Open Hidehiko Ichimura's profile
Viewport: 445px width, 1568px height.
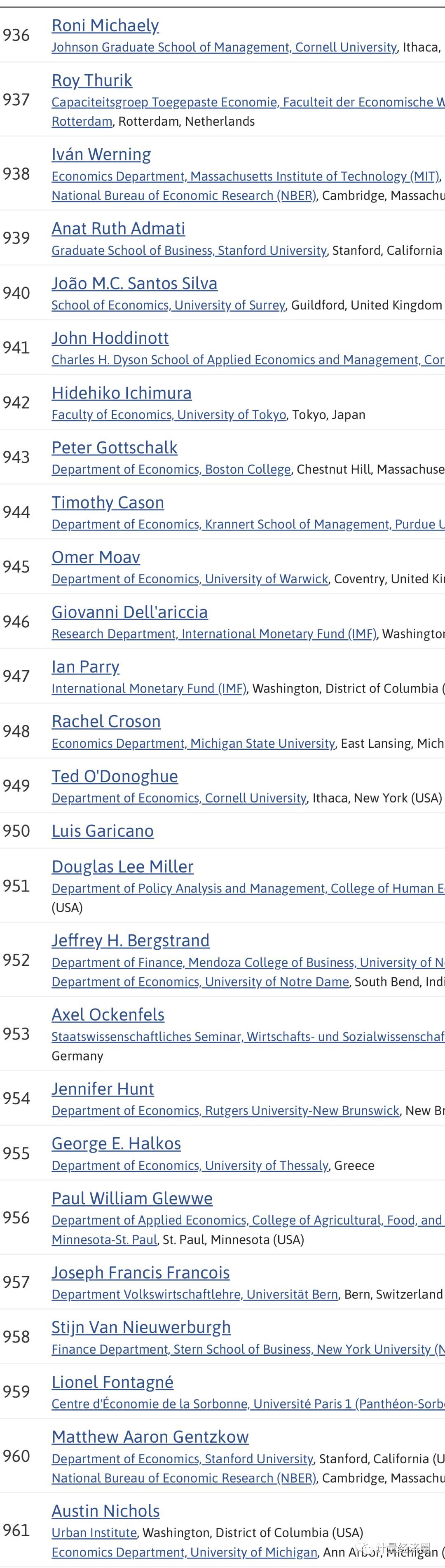[121, 393]
